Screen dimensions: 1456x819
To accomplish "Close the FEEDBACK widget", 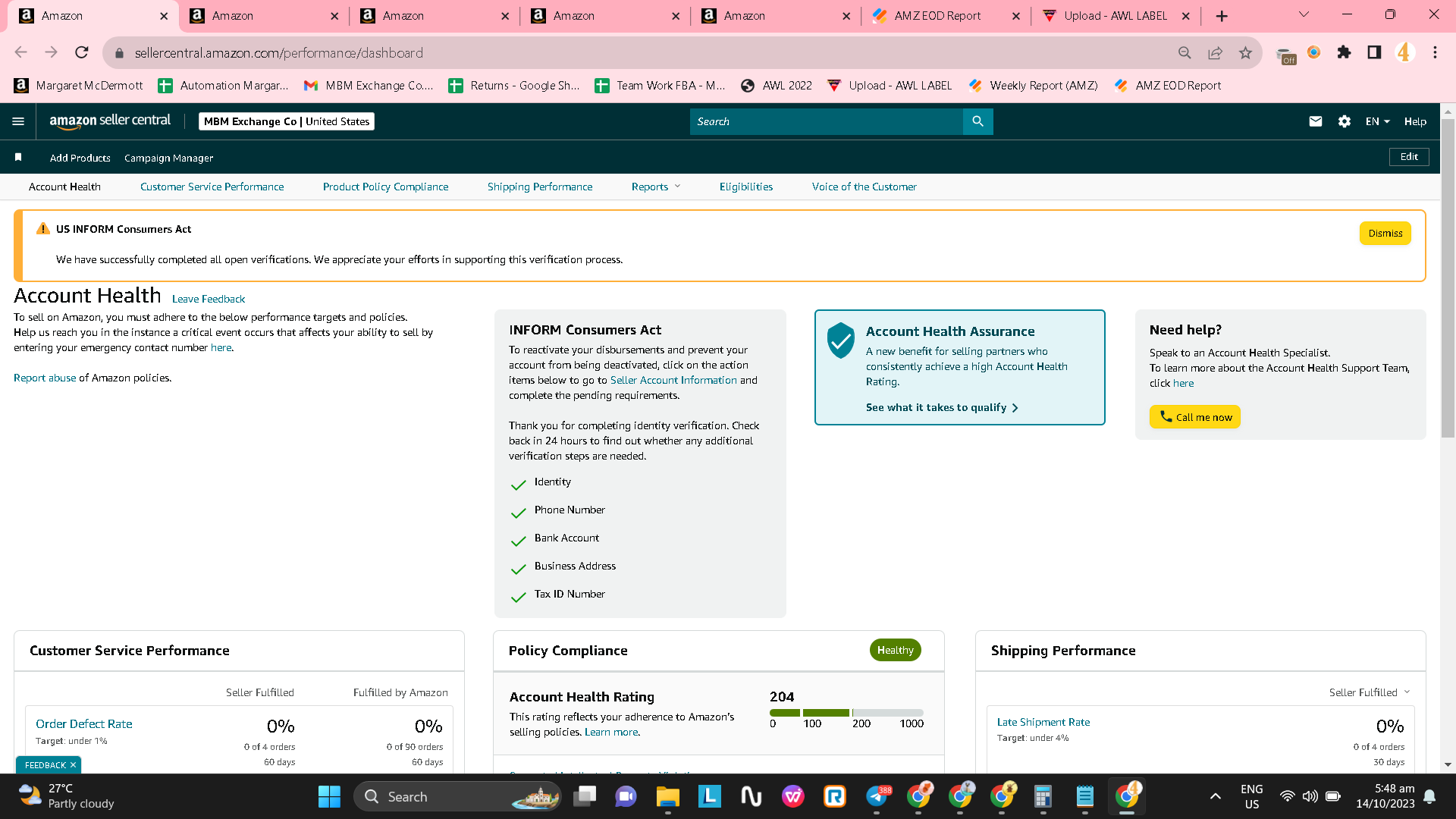I will pyautogui.click(x=73, y=765).
